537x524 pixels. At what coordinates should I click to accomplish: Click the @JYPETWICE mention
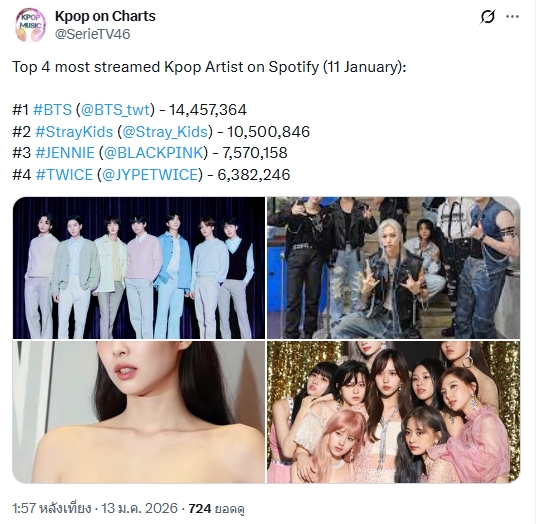coord(150,175)
